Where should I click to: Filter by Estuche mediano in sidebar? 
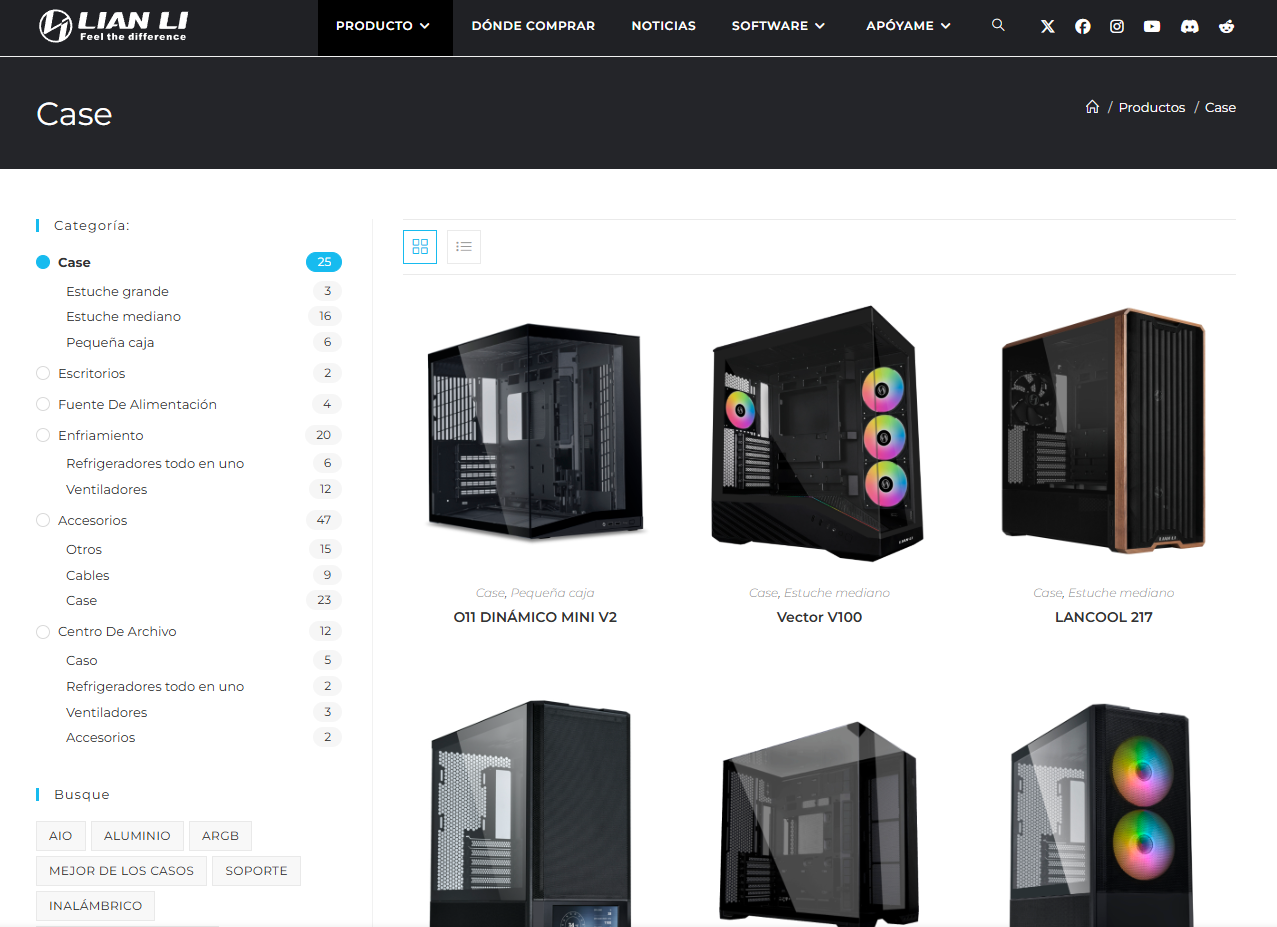click(x=123, y=316)
